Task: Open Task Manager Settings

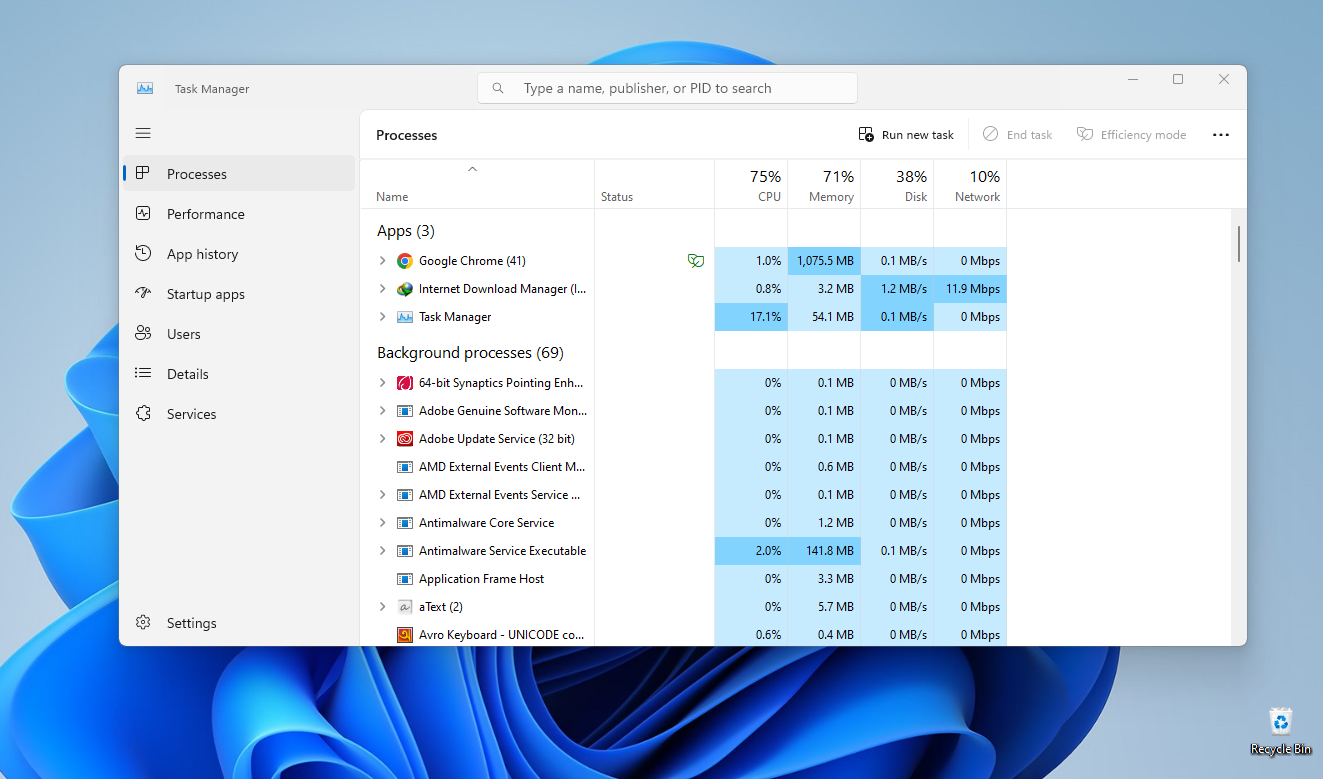Action: (238, 623)
